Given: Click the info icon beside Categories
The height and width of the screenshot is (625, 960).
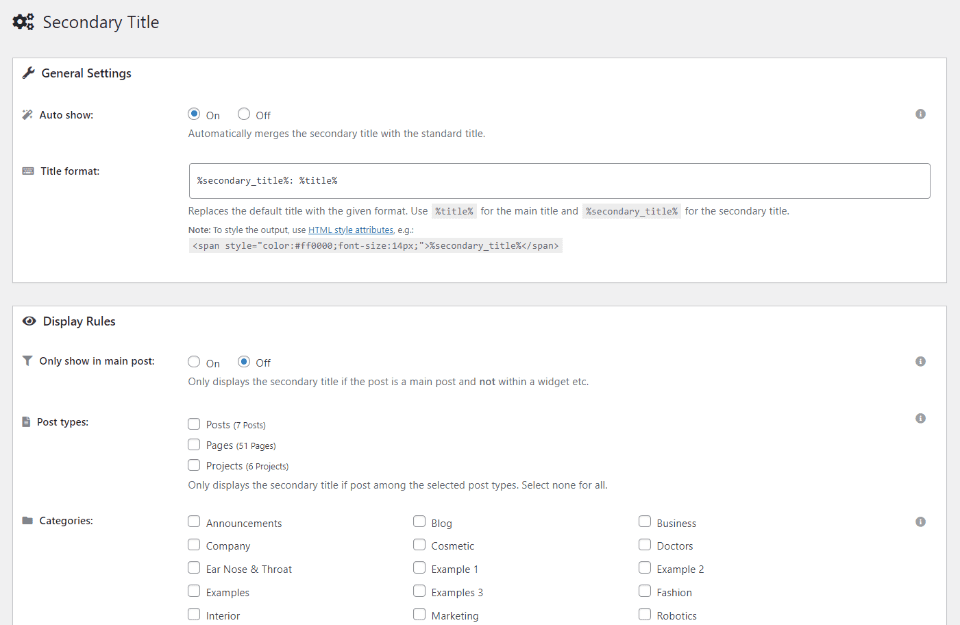Looking at the screenshot, I should pos(920,521).
